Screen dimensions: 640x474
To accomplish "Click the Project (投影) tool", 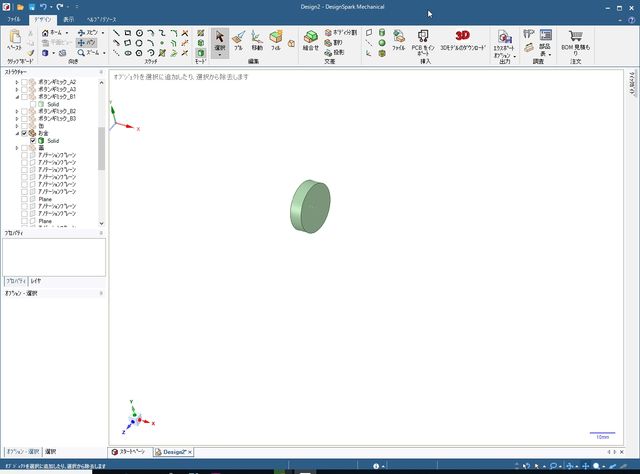I will 334,52.
